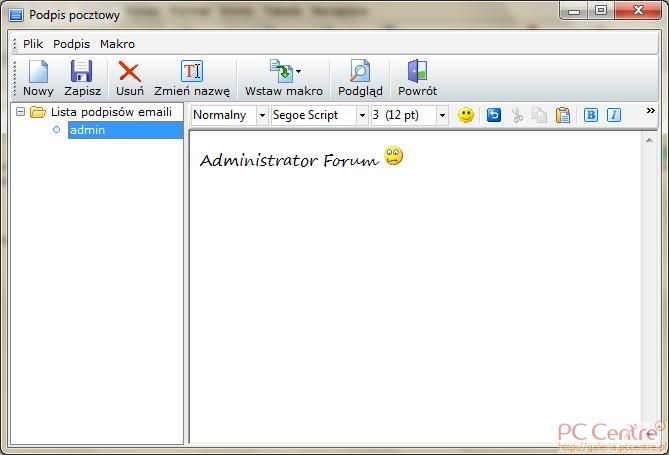The height and width of the screenshot is (455, 669).
Task: Click the confused emoticon in the signature
Action: click(x=393, y=156)
